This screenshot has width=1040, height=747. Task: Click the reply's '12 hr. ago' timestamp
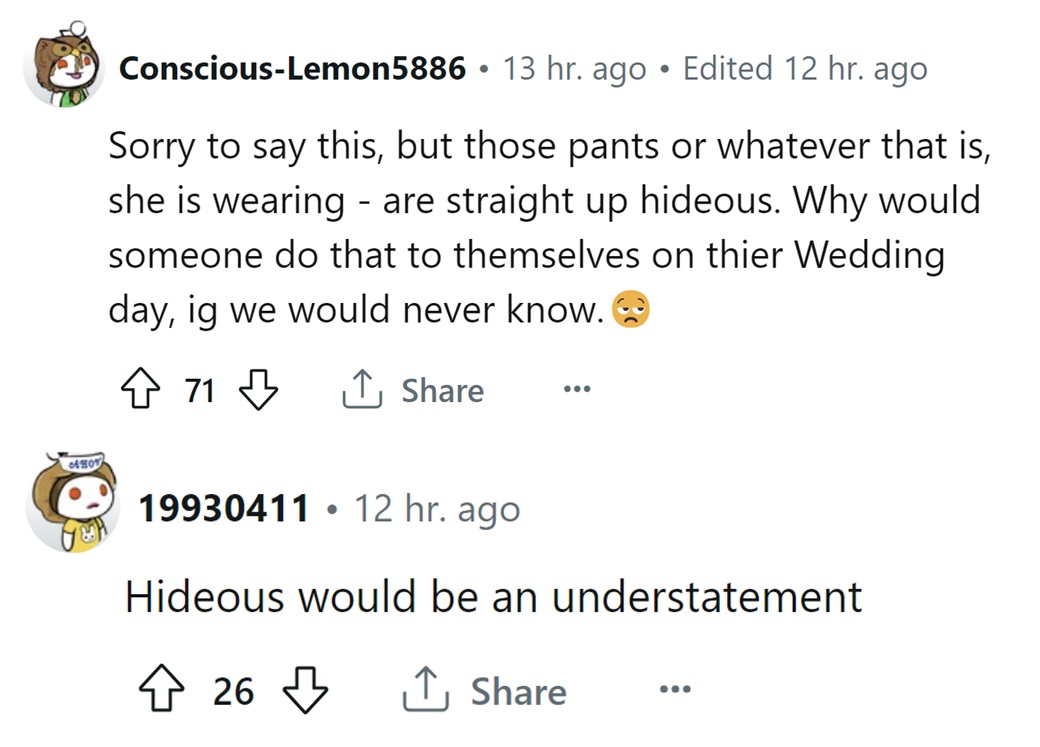pos(437,509)
